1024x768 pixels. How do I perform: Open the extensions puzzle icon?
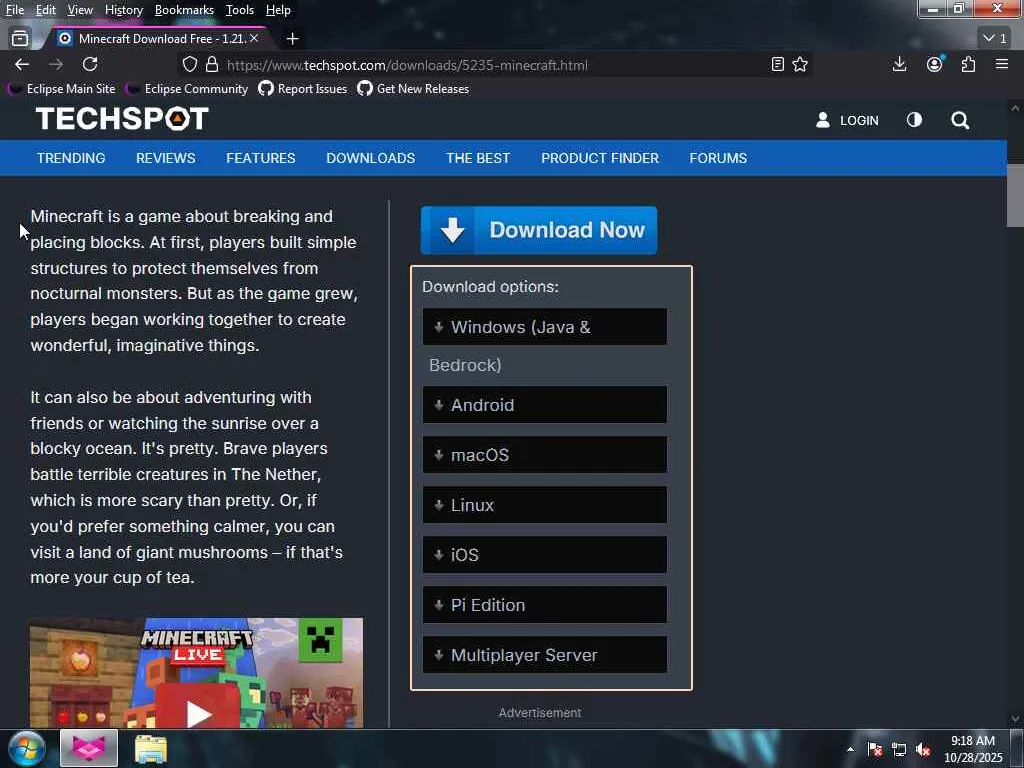pyautogui.click(x=968, y=64)
